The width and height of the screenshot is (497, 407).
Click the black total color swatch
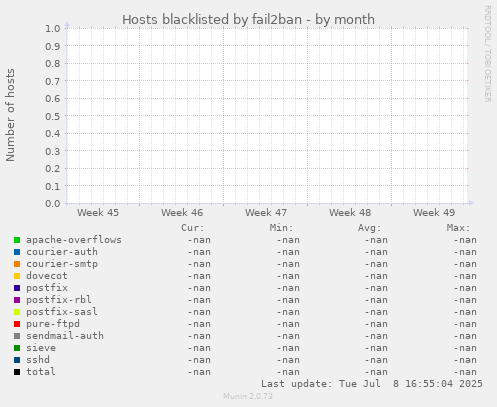[x=17, y=372]
